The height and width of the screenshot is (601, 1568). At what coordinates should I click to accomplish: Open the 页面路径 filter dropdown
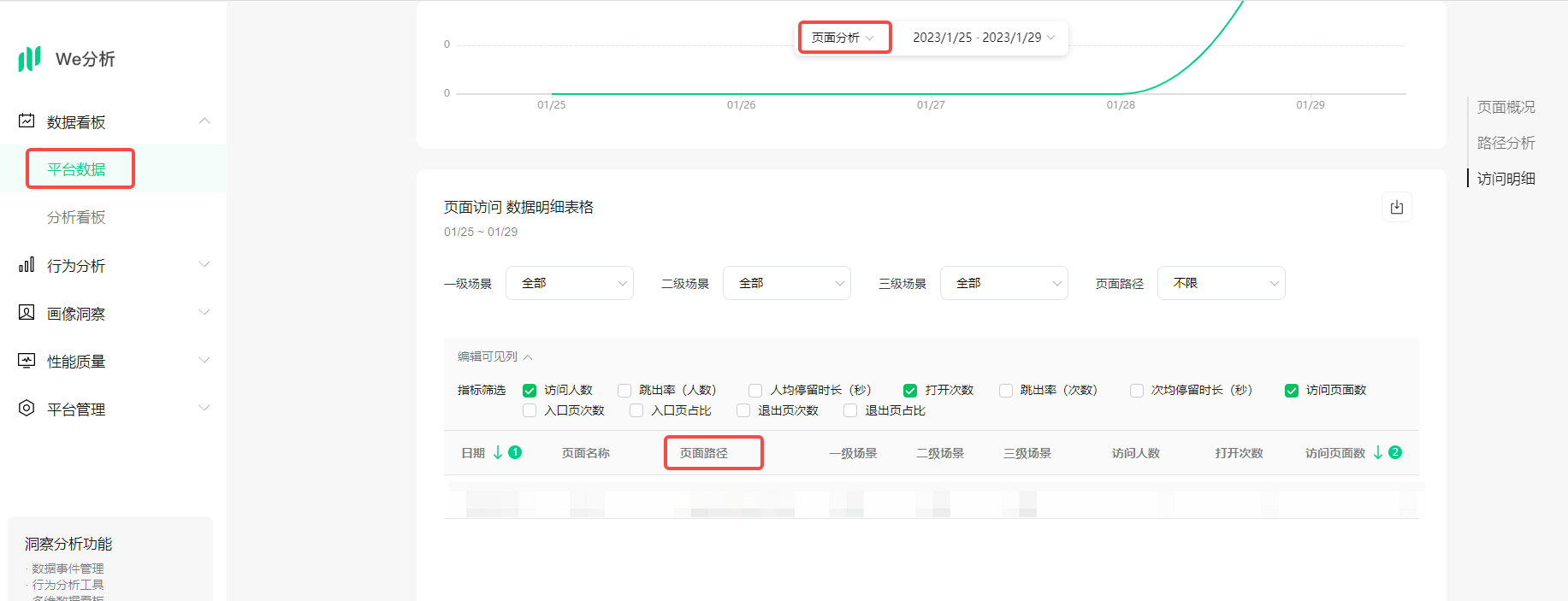(1221, 283)
